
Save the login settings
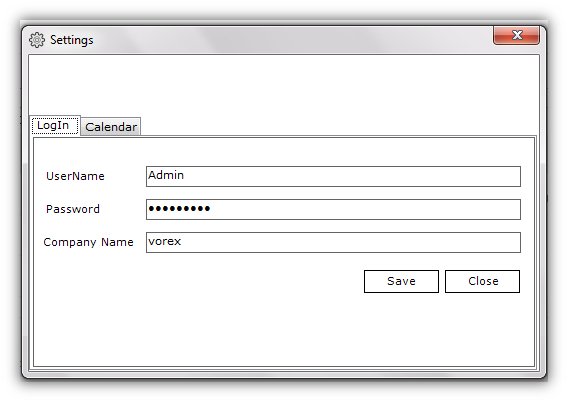(x=401, y=281)
